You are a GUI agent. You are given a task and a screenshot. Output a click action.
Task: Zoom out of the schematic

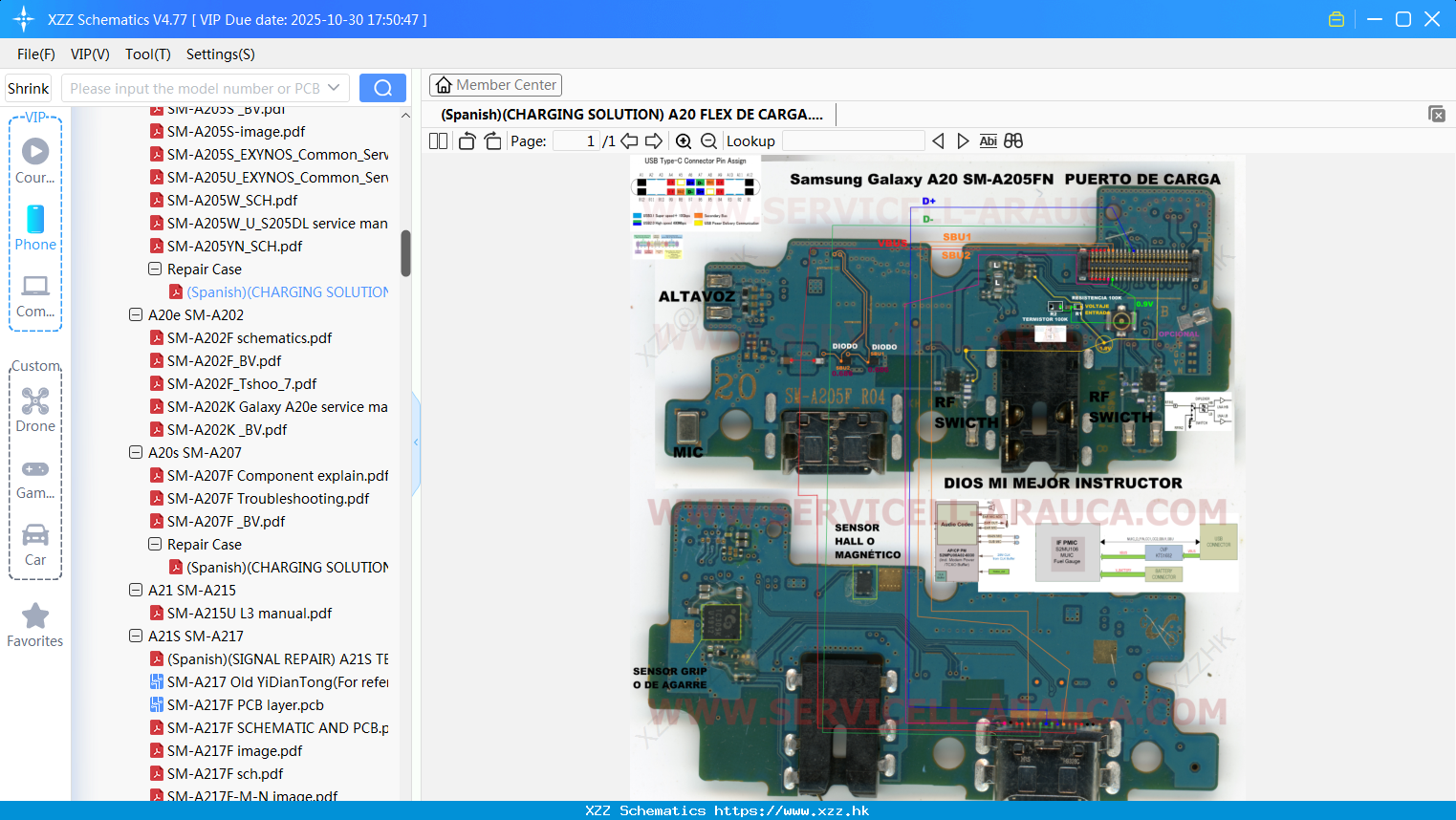tap(708, 141)
